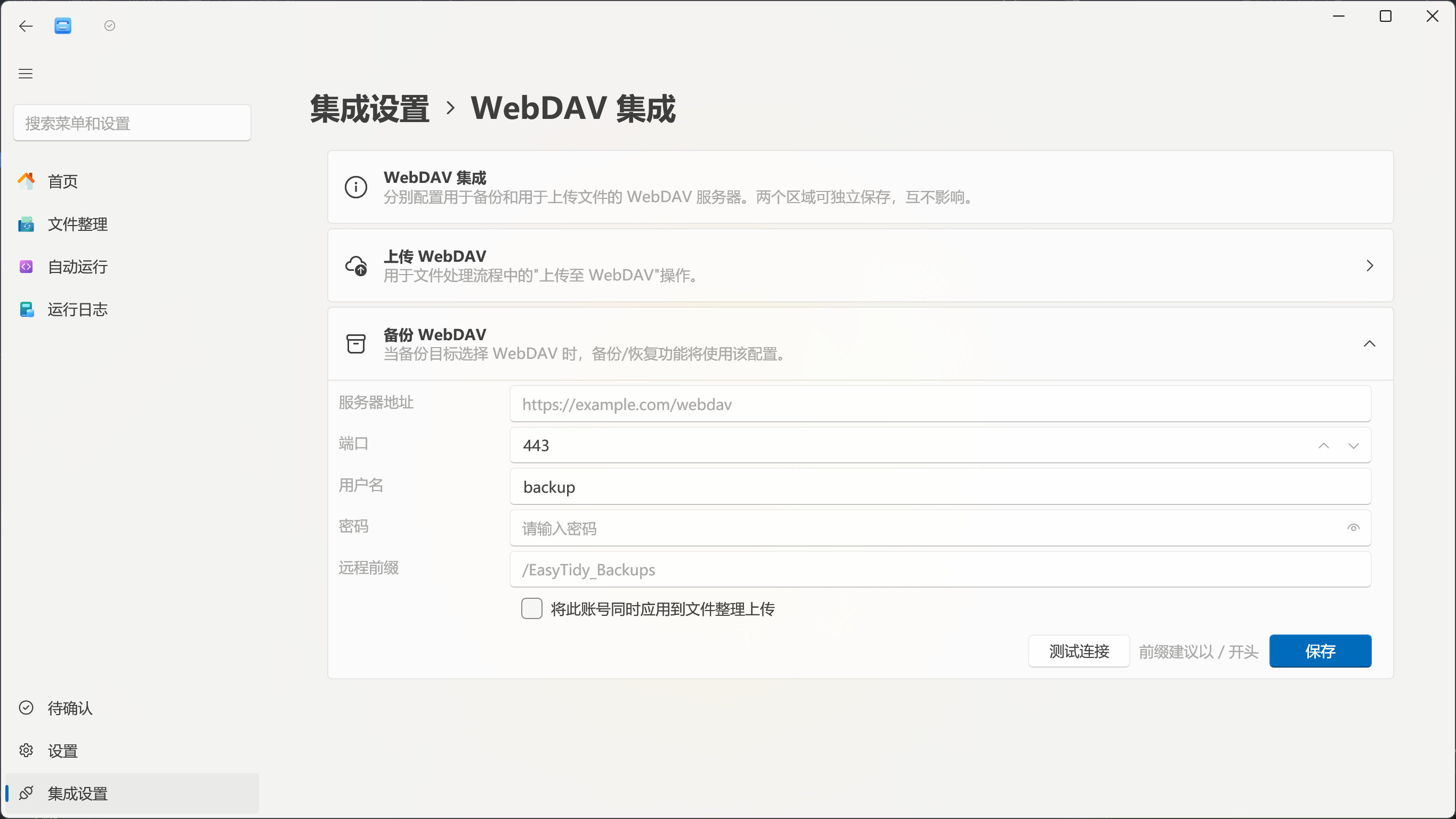This screenshot has height=819, width=1456.
Task: Maximize the application window
Action: point(1385,17)
